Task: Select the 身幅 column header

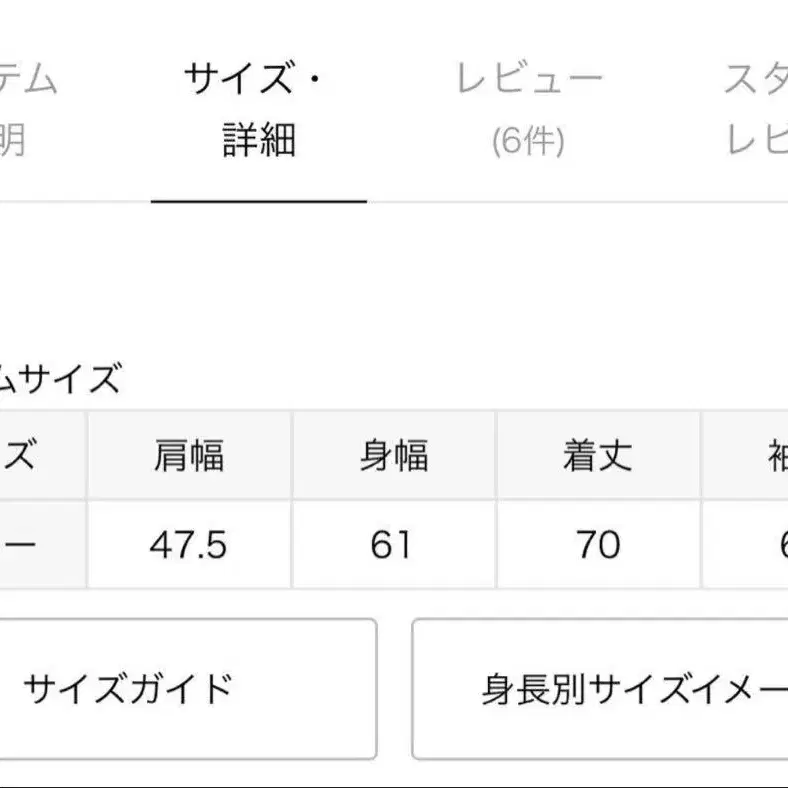Action: point(394,456)
